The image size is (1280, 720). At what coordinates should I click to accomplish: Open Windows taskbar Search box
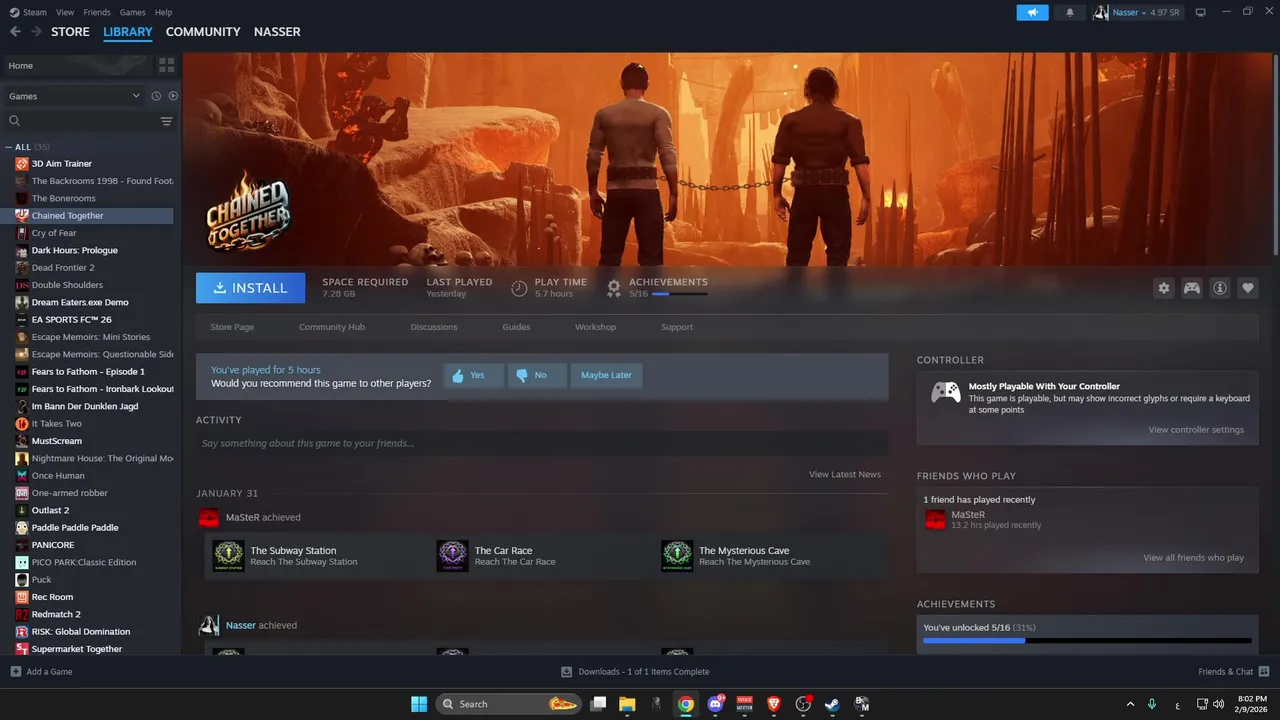pyautogui.click(x=510, y=704)
